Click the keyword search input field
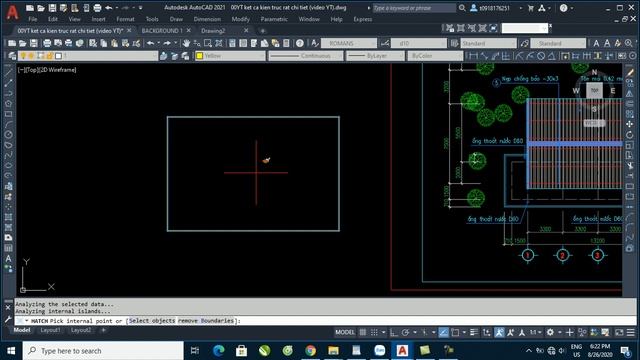Image resolution: width=640 pixels, height=360 pixels. (x=414, y=8)
